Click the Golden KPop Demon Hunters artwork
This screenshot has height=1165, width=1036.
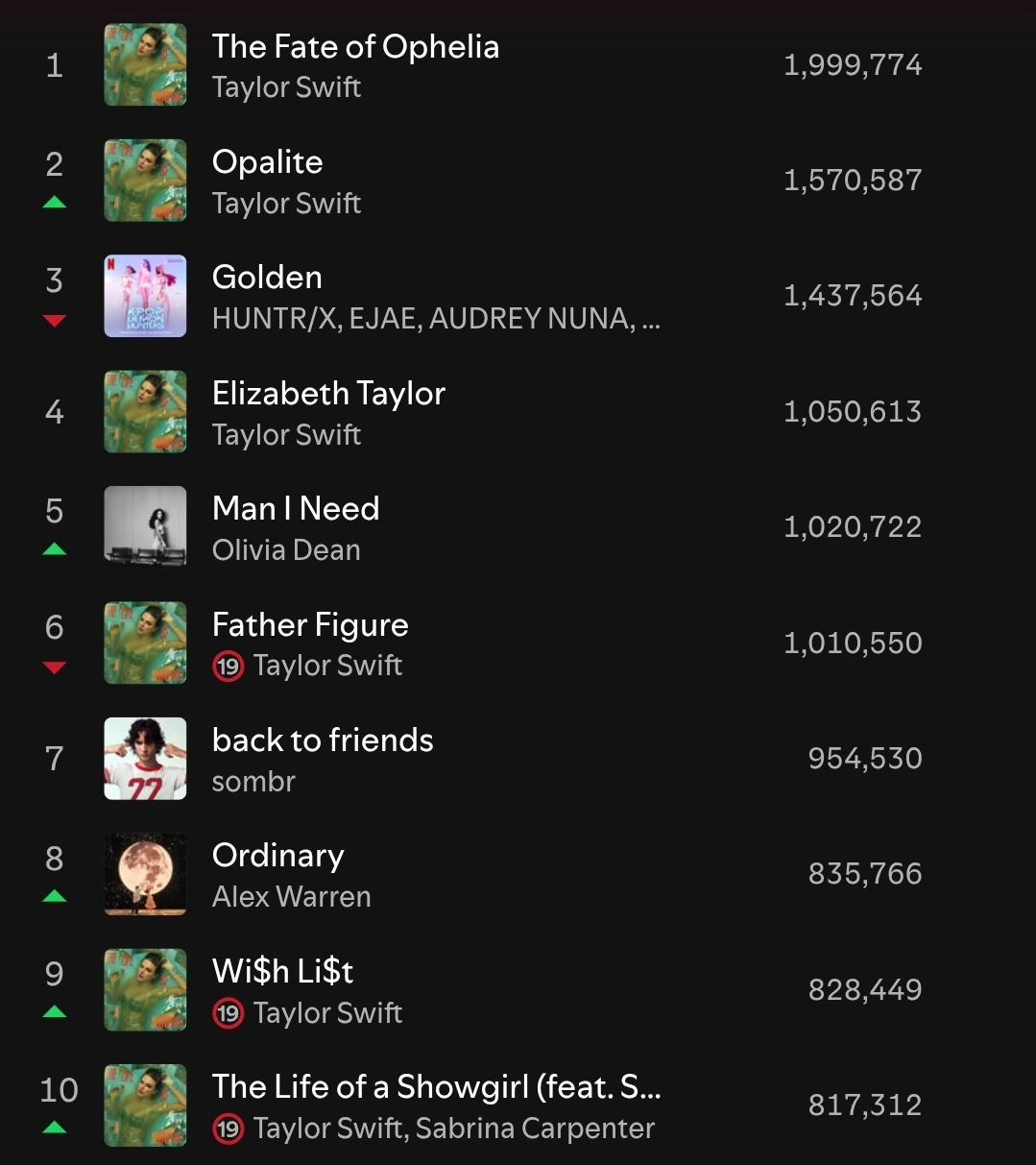(145, 296)
